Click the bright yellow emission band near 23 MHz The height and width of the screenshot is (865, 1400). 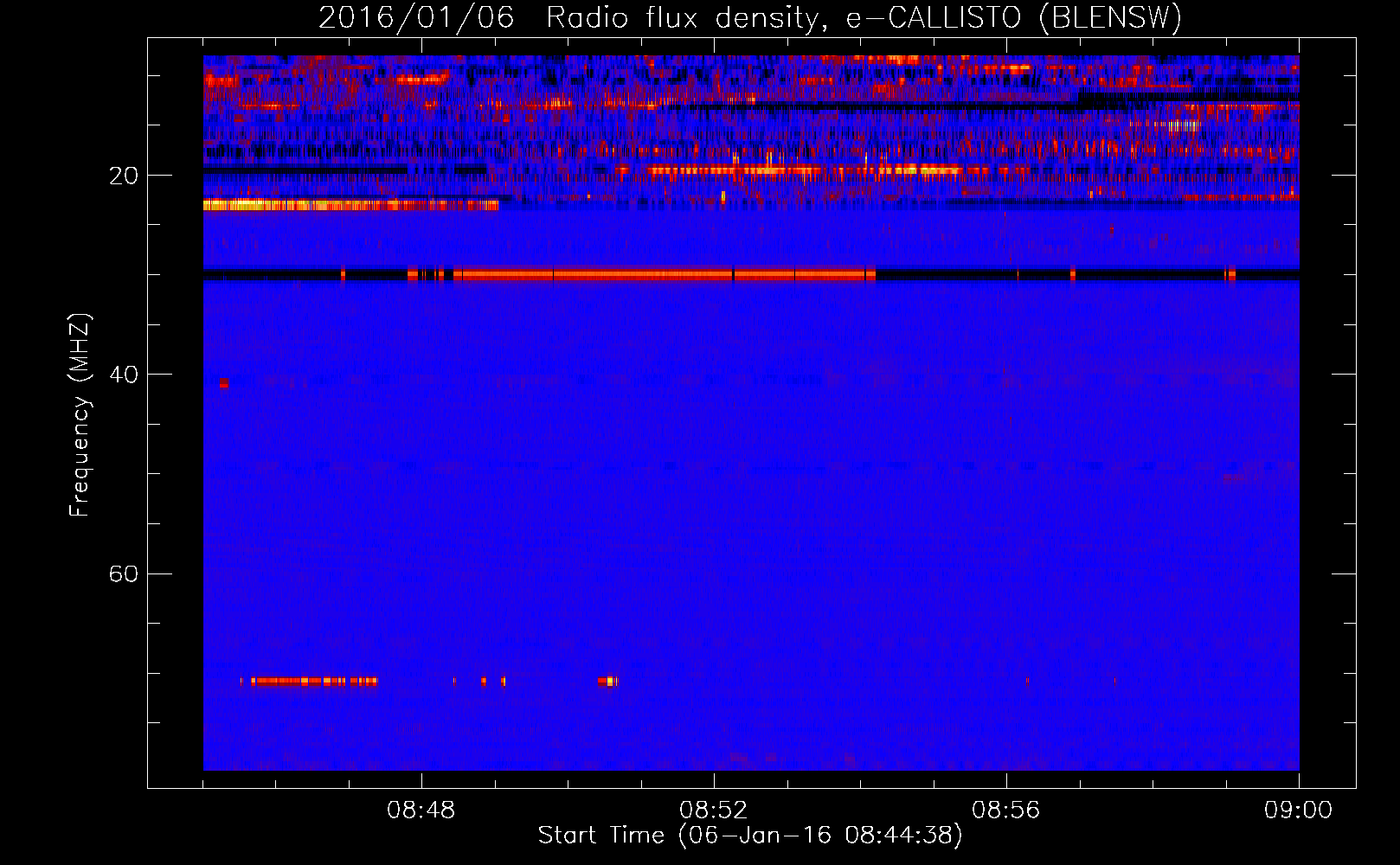tap(350, 205)
